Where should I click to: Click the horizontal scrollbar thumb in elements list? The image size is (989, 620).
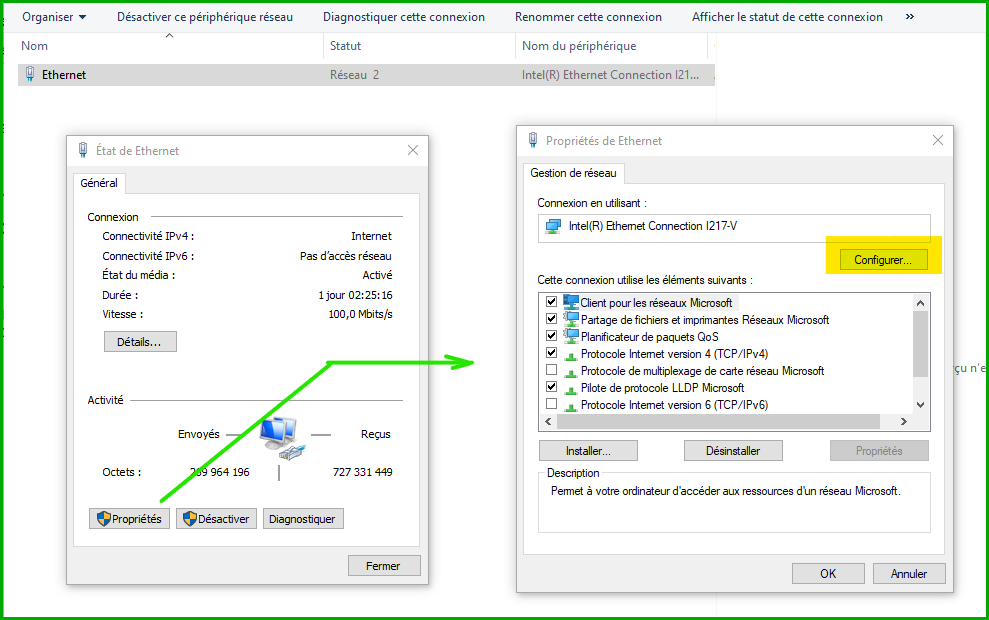[718, 421]
